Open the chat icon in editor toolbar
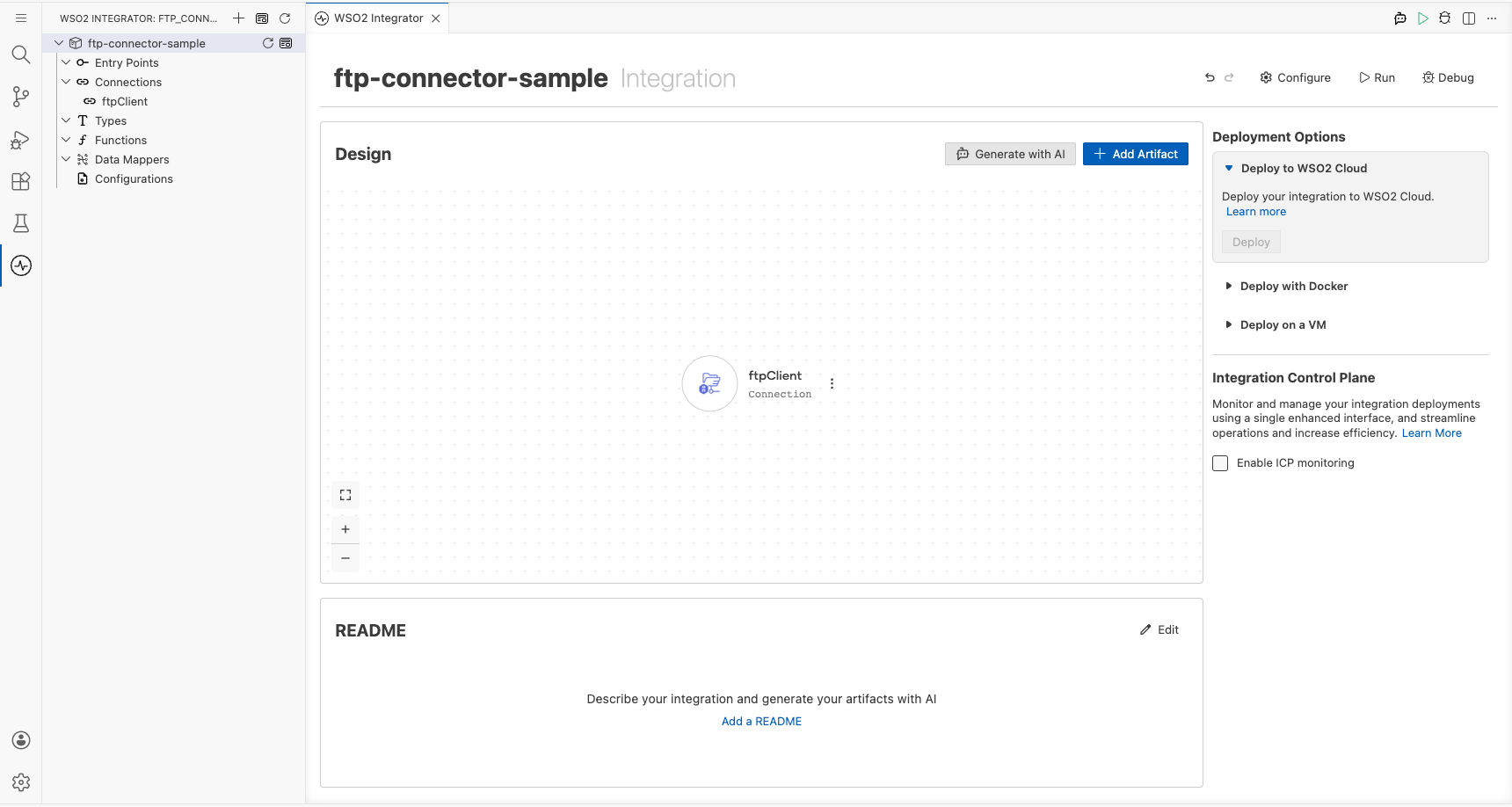1512x807 pixels. [x=1400, y=18]
